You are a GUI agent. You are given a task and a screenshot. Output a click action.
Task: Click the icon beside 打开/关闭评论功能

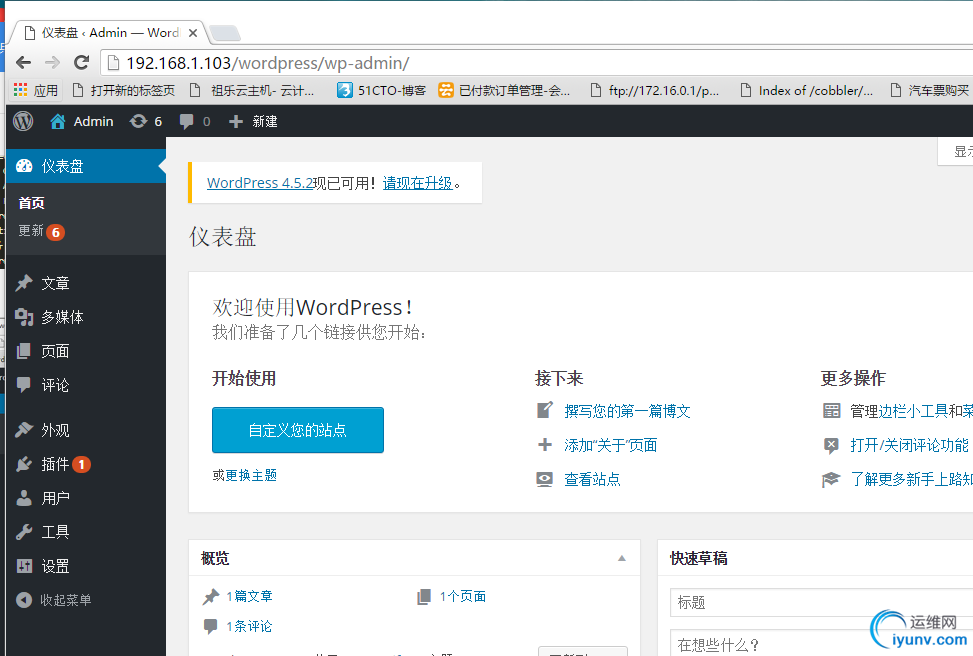[832, 445]
